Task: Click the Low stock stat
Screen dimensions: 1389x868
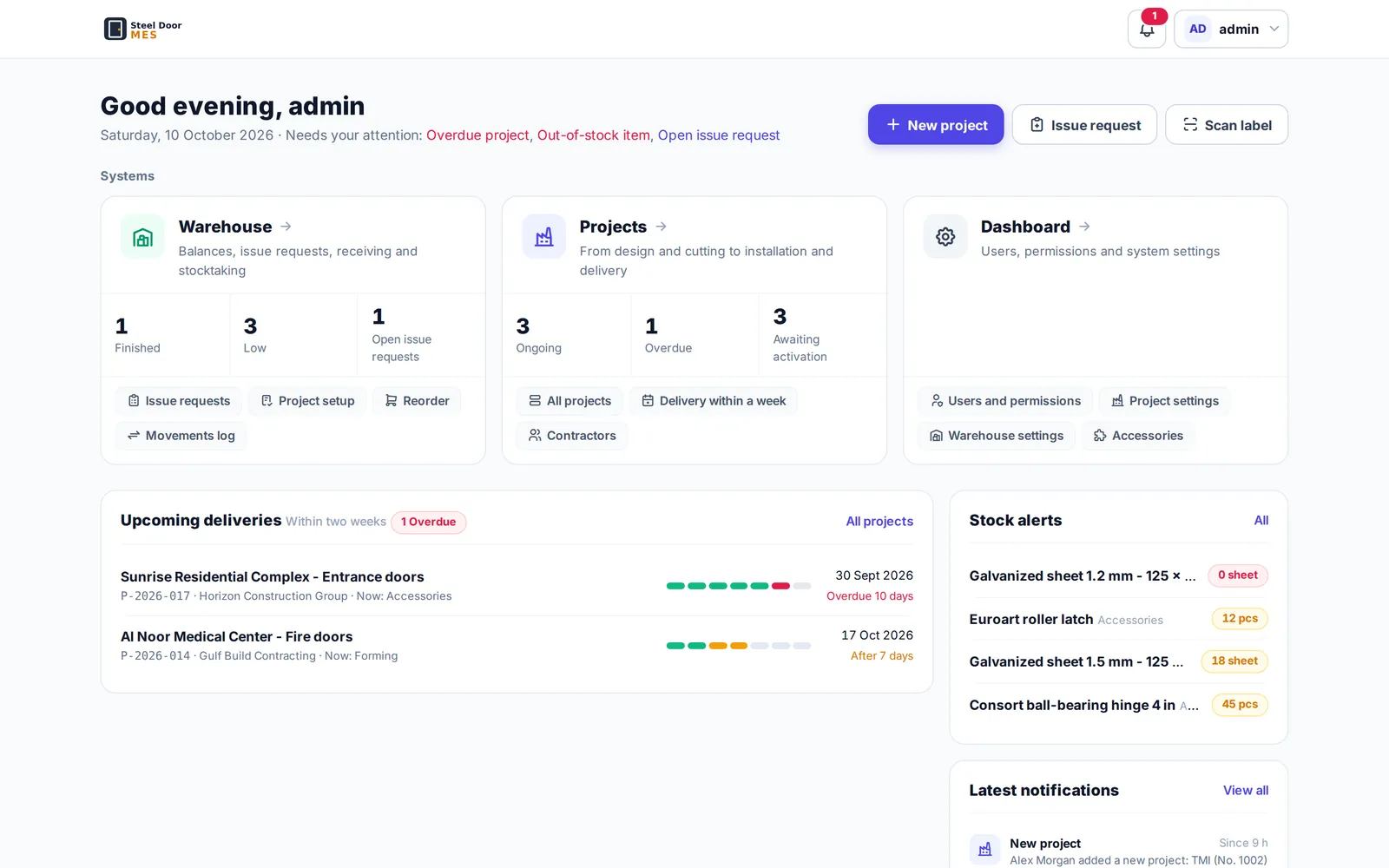Action: [x=293, y=335]
